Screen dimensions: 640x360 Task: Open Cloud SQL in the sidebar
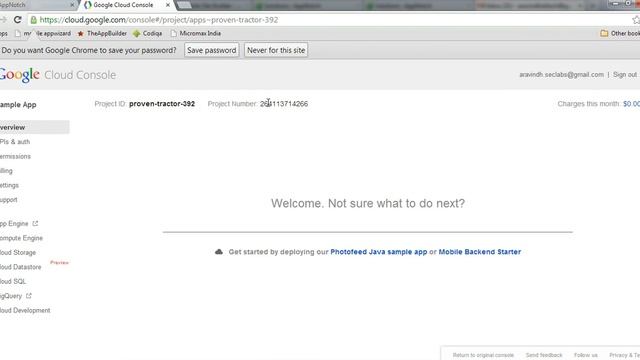(x=13, y=281)
